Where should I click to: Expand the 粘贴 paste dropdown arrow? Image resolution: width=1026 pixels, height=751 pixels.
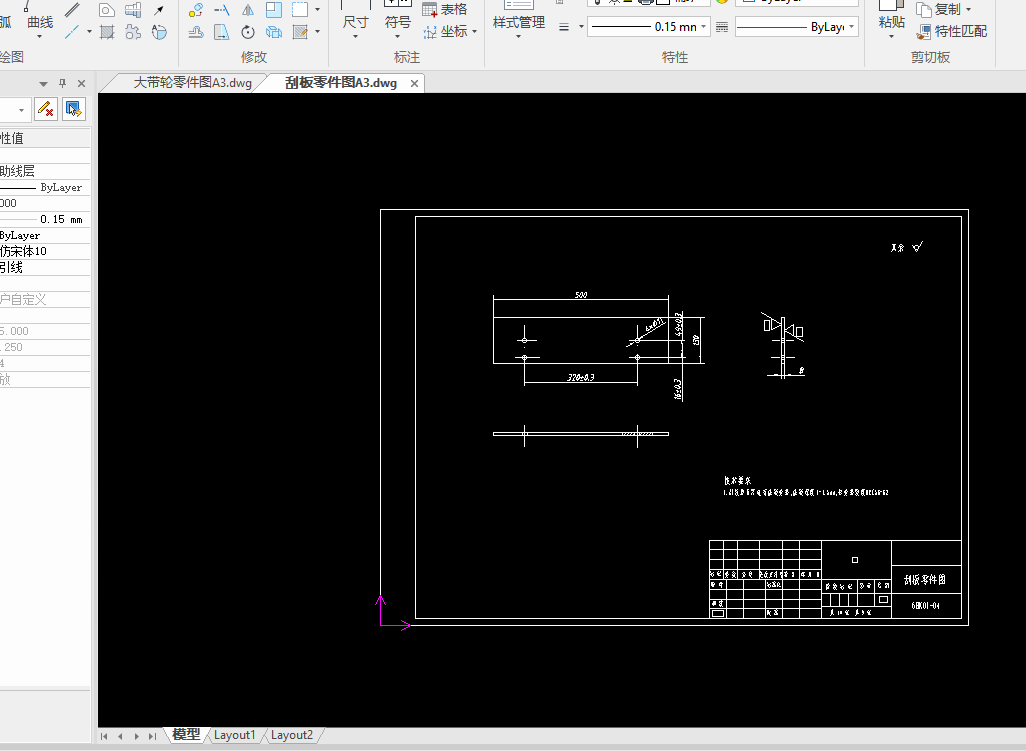pyautogui.click(x=890, y=37)
